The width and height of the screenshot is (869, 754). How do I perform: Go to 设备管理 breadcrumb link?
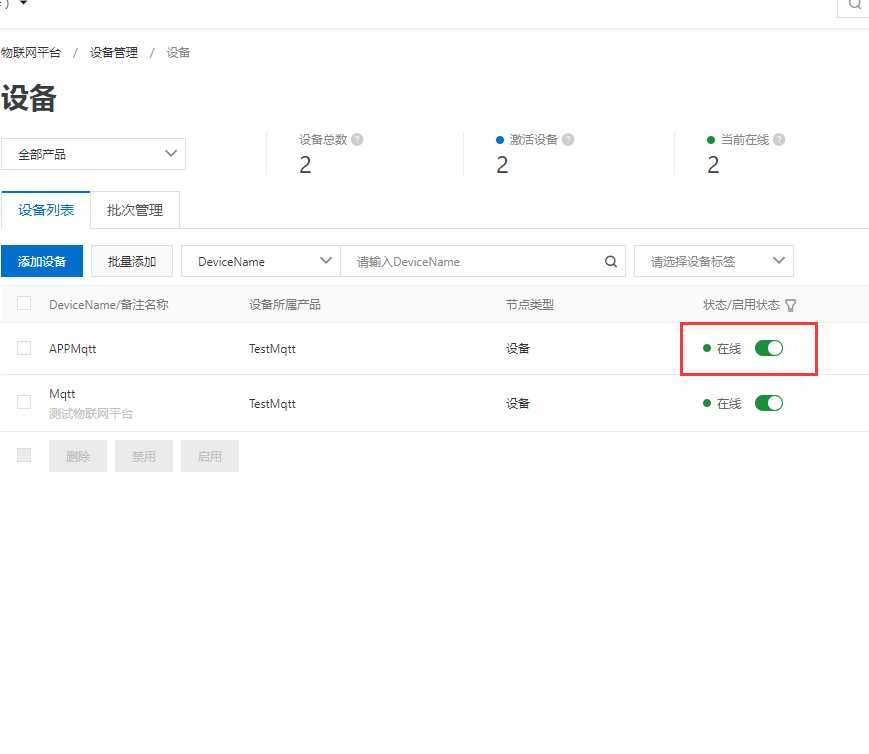click(114, 53)
